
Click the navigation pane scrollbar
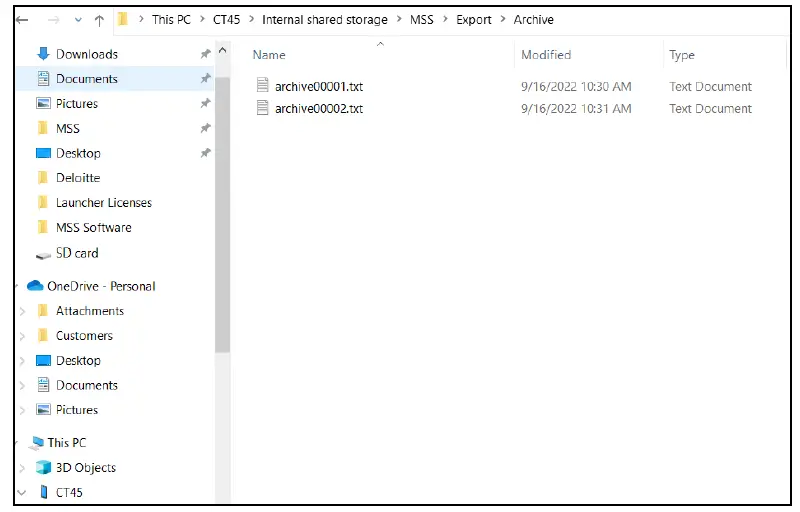click(x=222, y=200)
